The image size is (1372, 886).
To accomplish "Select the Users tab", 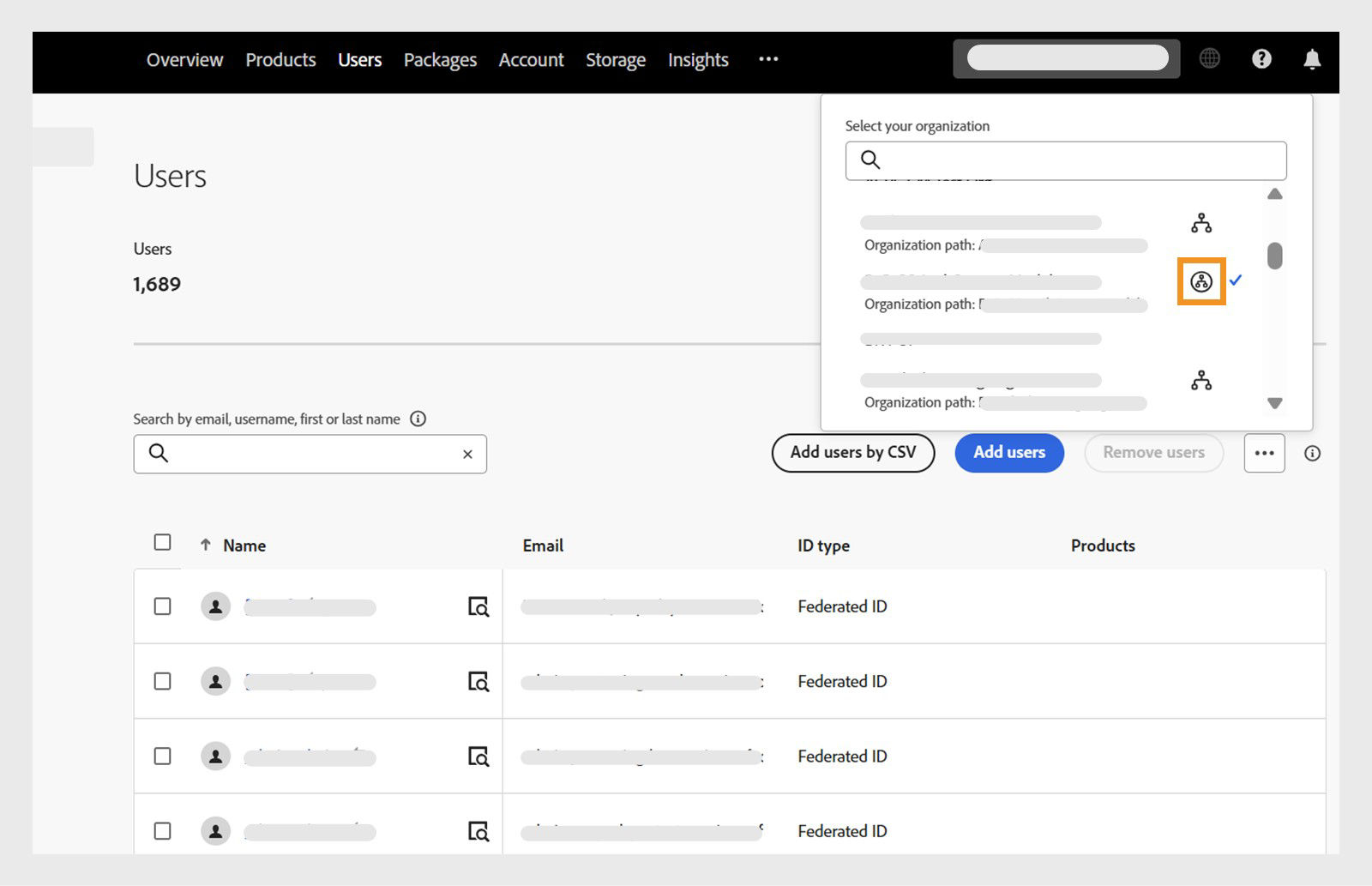I will click(359, 60).
